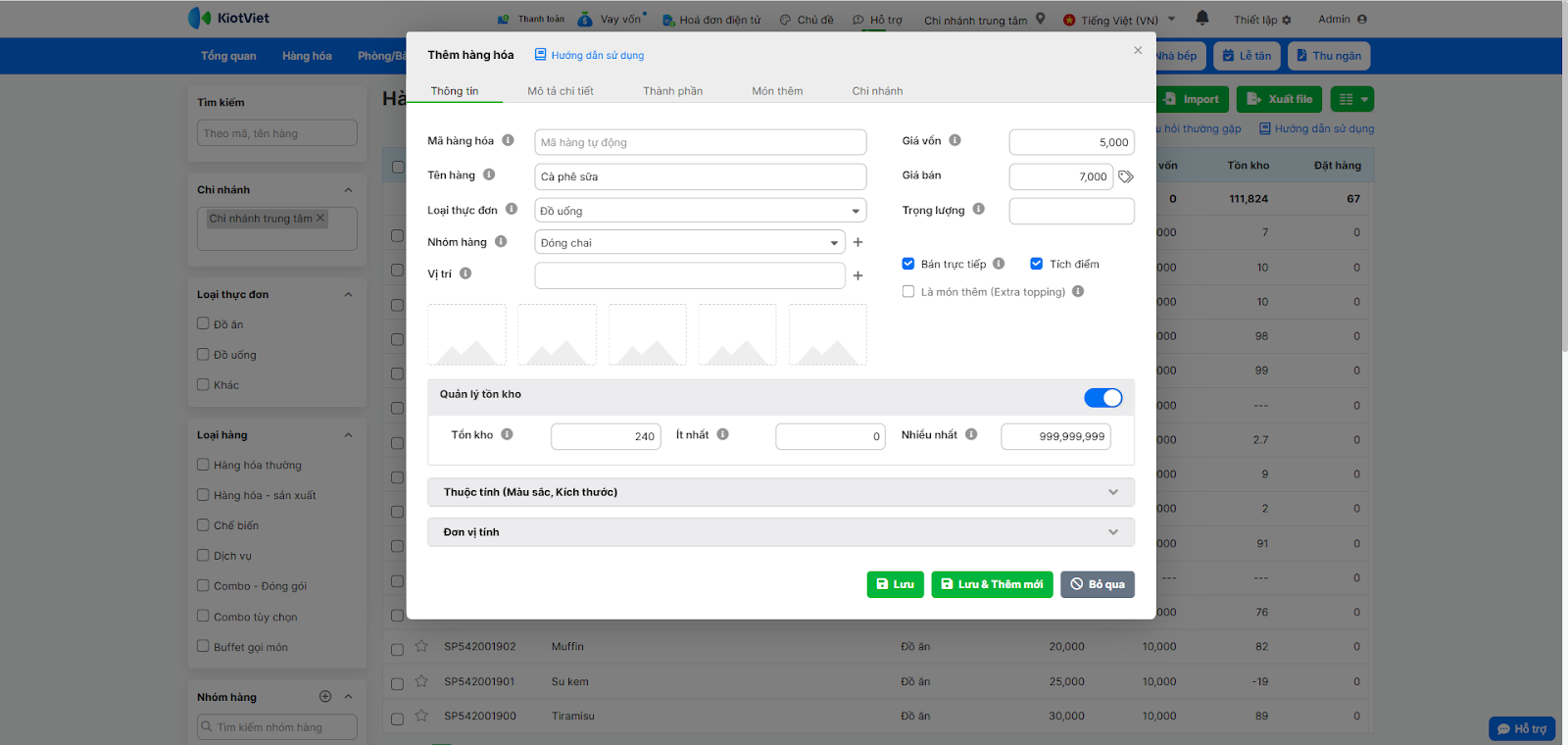Open Hướng dẫn sử dụng link in dialog
The image size is (1568, 745).
coord(590,55)
